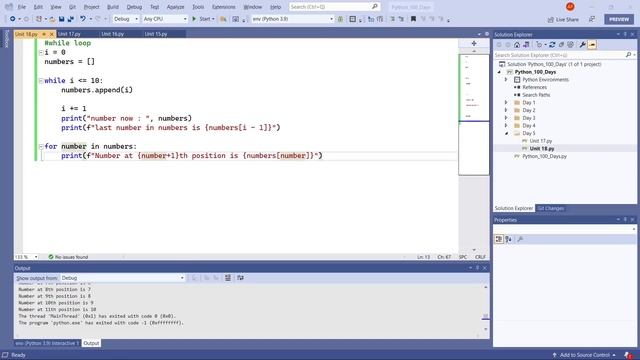The image size is (640, 360).
Task: Click Collapse All icon in Solution Explorer toolbar
Action: click(x=561, y=45)
